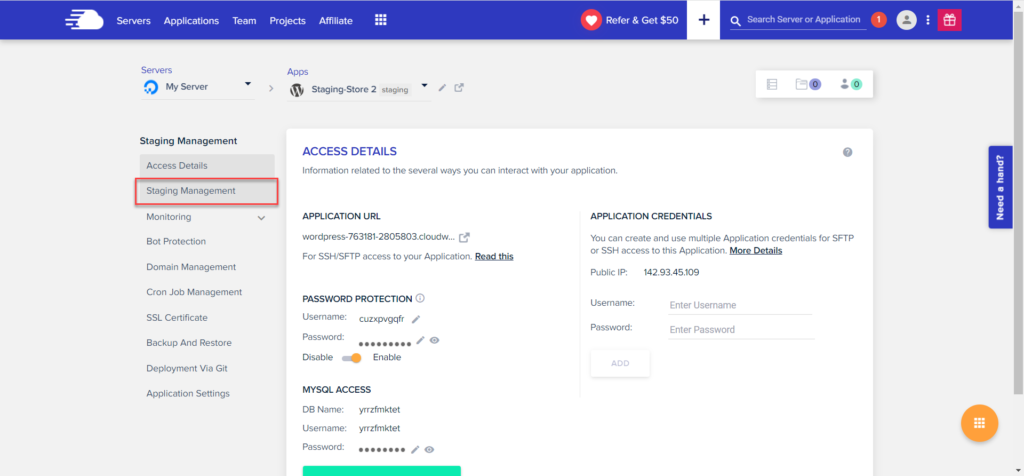Click Refer & Get $50
The width and height of the screenshot is (1024, 476).
tap(642, 21)
